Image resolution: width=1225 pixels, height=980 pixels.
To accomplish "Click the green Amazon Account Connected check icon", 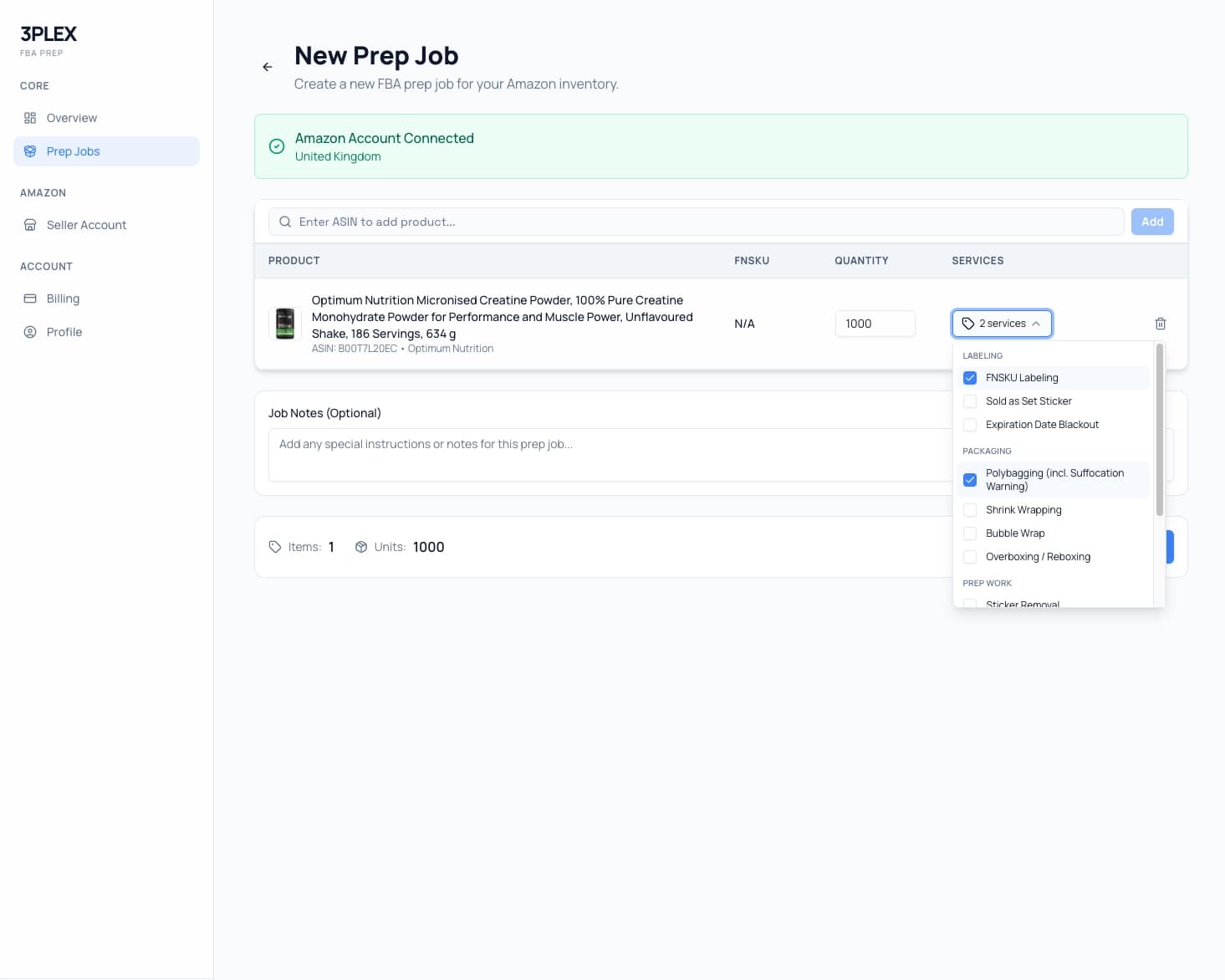I will (x=276, y=146).
